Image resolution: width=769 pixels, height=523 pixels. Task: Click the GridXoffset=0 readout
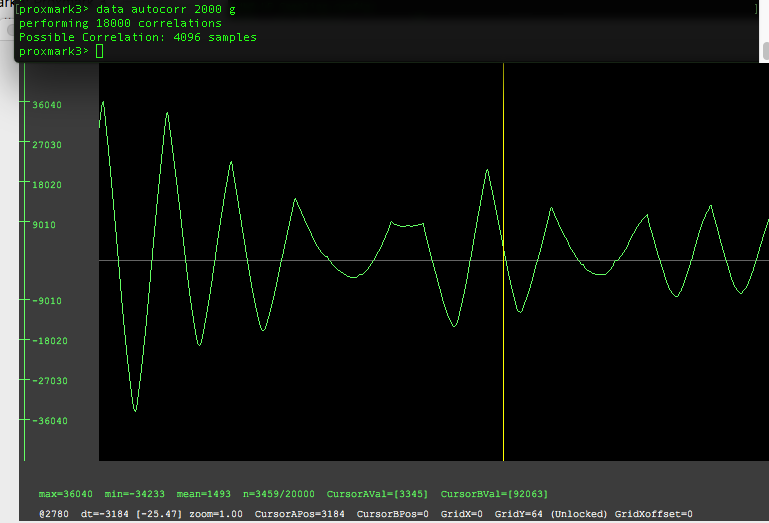point(653,514)
